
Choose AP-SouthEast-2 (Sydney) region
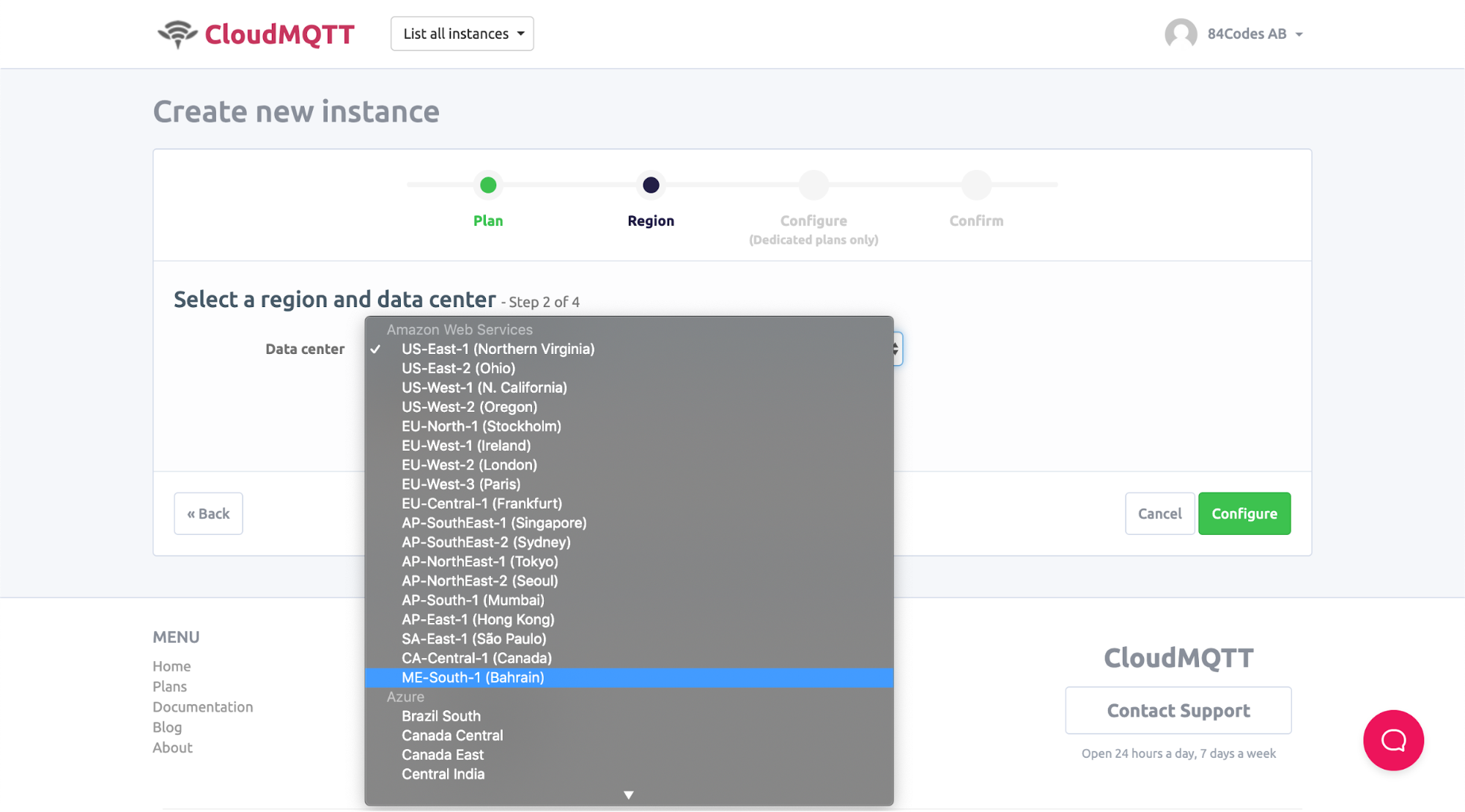pos(629,542)
